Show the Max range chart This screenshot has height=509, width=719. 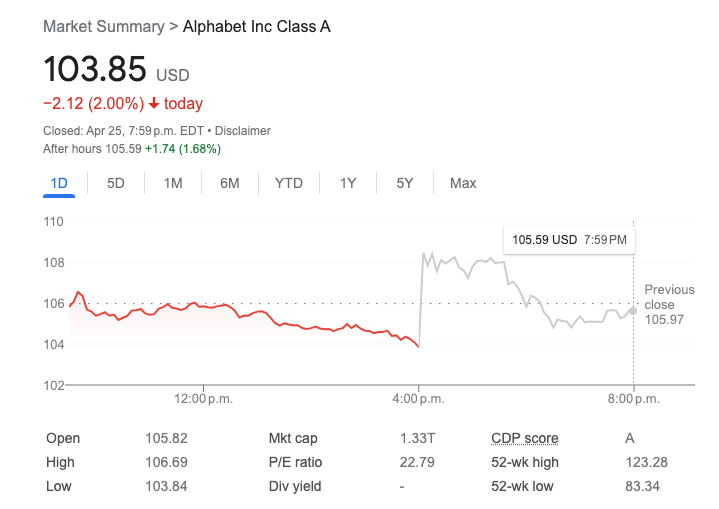(463, 183)
